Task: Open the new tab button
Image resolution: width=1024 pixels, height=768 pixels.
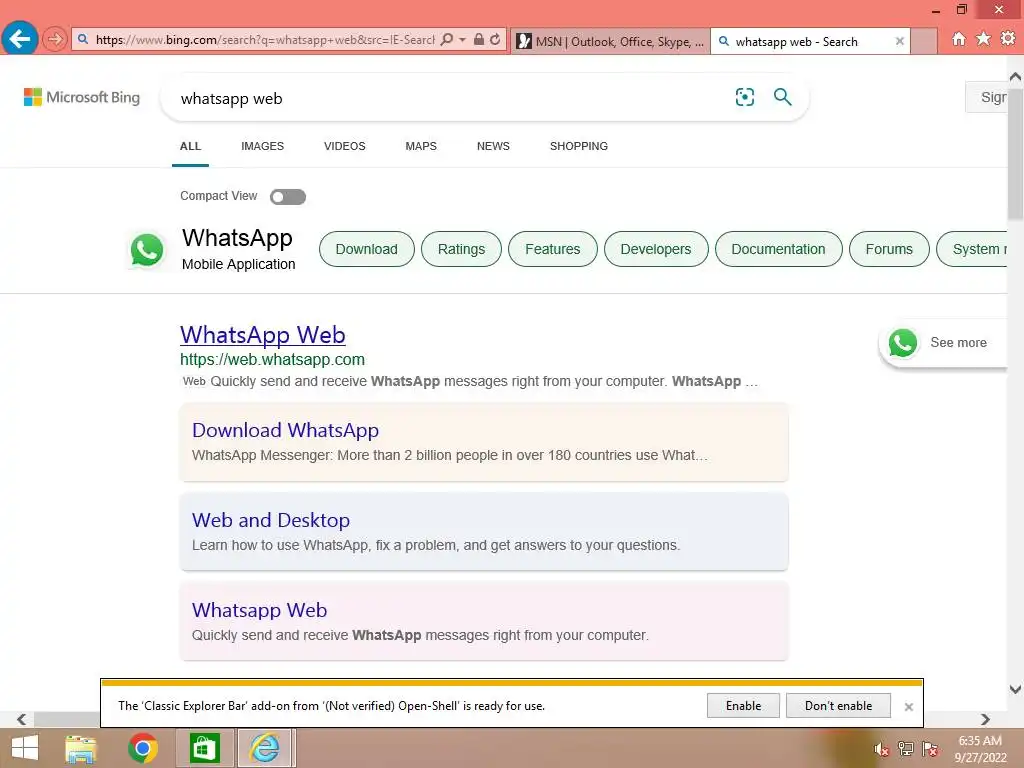Action: click(924, 41)
